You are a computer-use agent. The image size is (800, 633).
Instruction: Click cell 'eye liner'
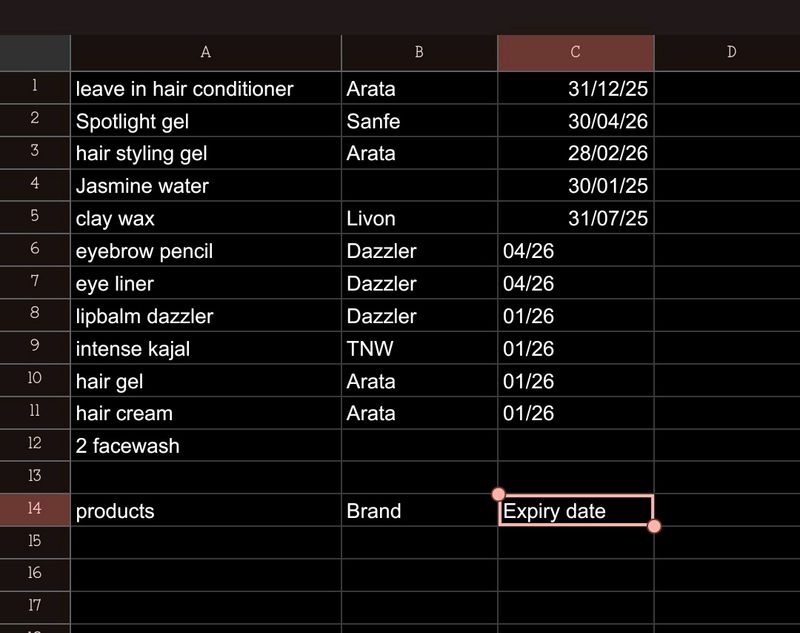pos(206,284)
